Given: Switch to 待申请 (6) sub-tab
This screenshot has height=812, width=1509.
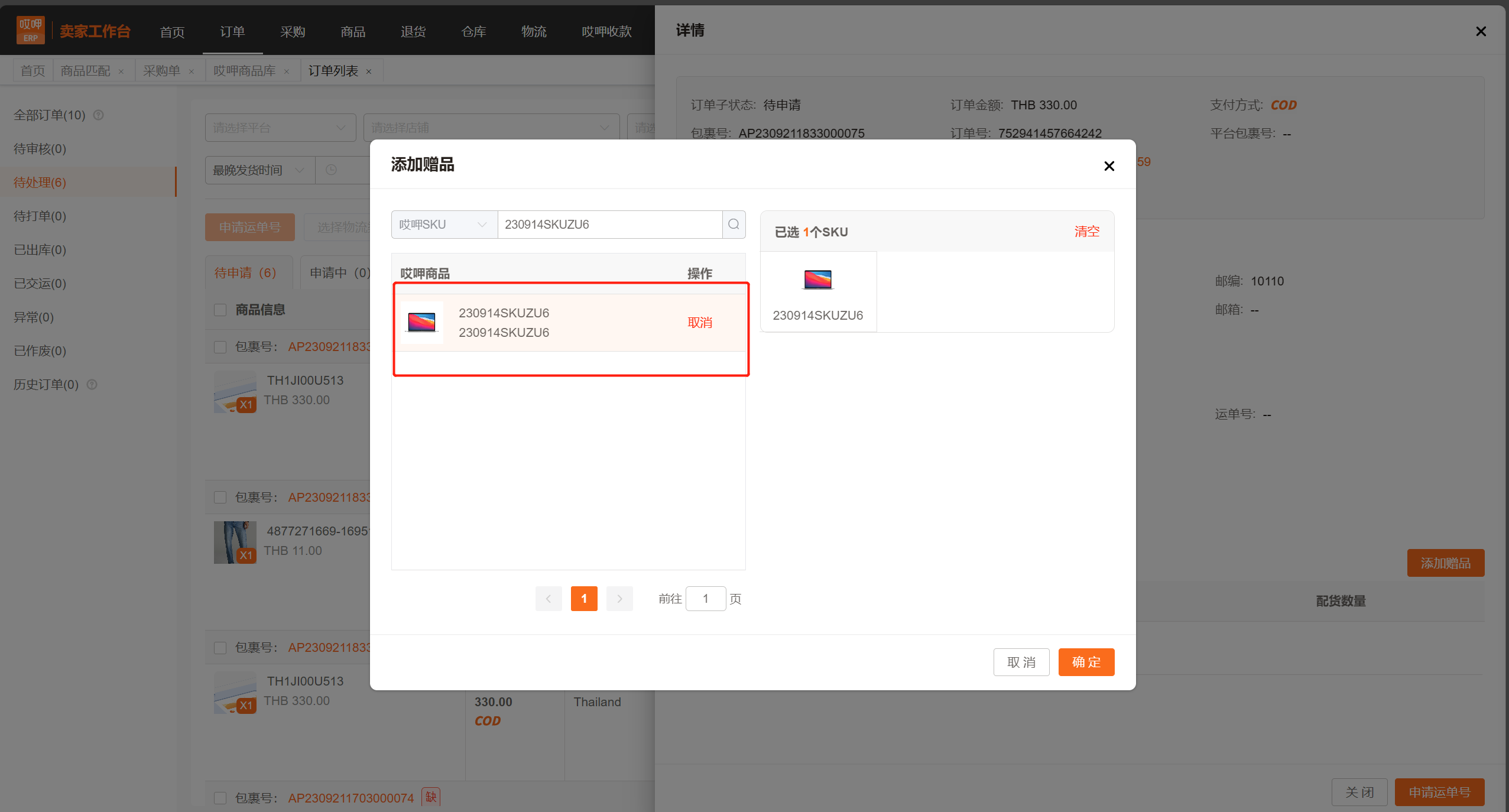Looking at the screenshot, I should [x=249, y=272].
